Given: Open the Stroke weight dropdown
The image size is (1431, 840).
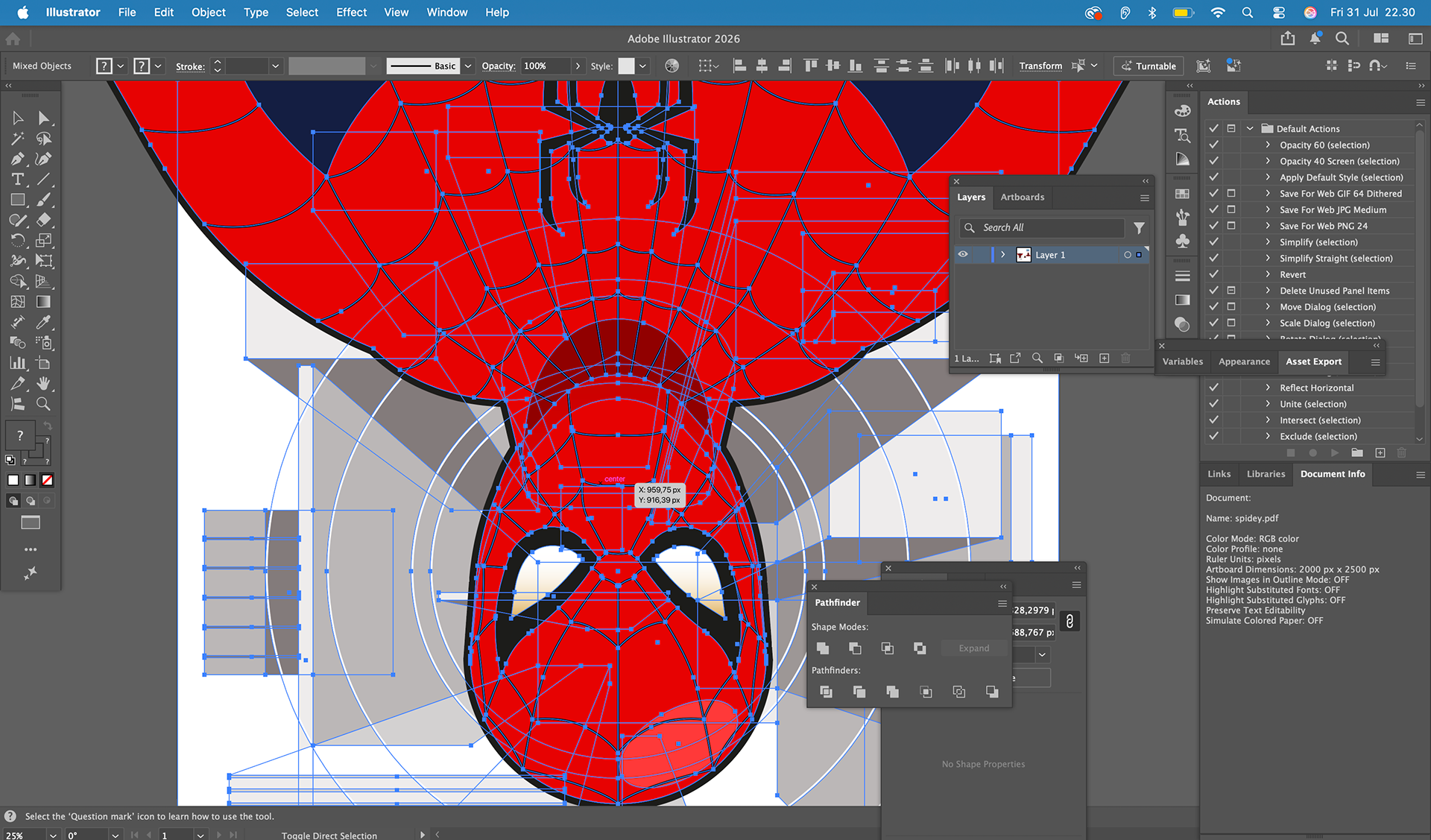Looking at the screenshot, I should coord(275,66).
